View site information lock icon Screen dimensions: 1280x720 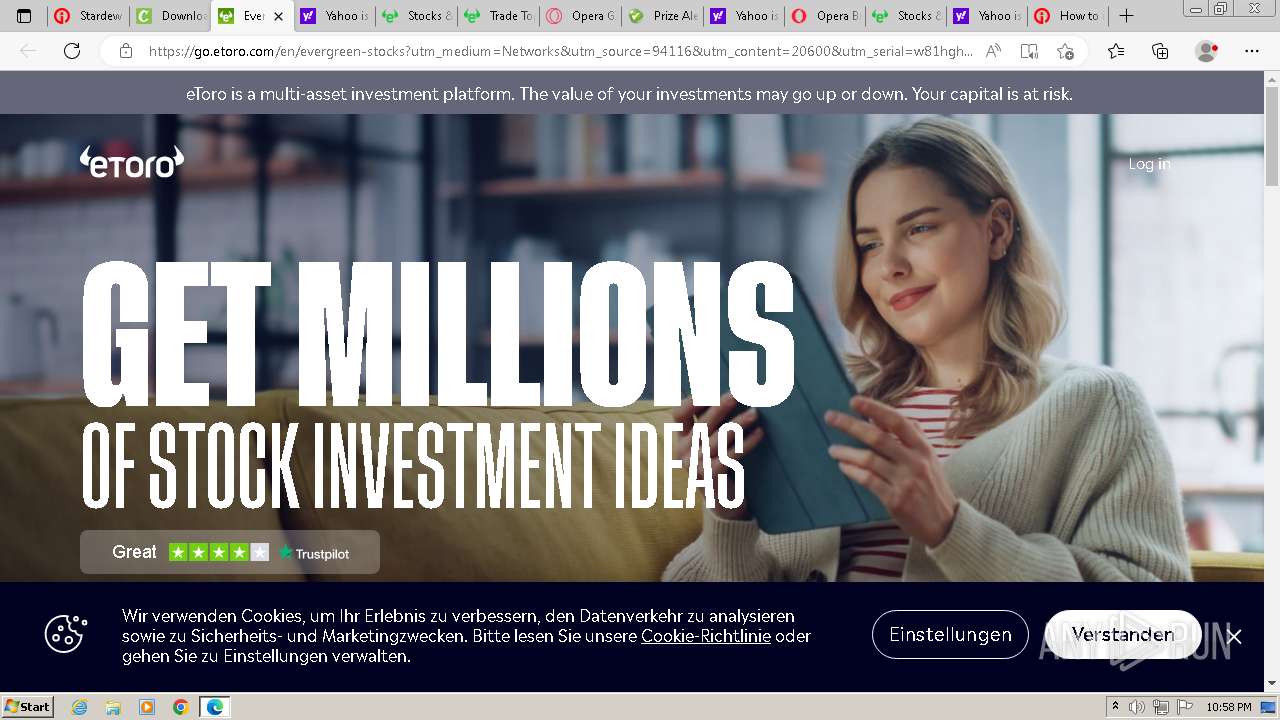click(126, 51)
